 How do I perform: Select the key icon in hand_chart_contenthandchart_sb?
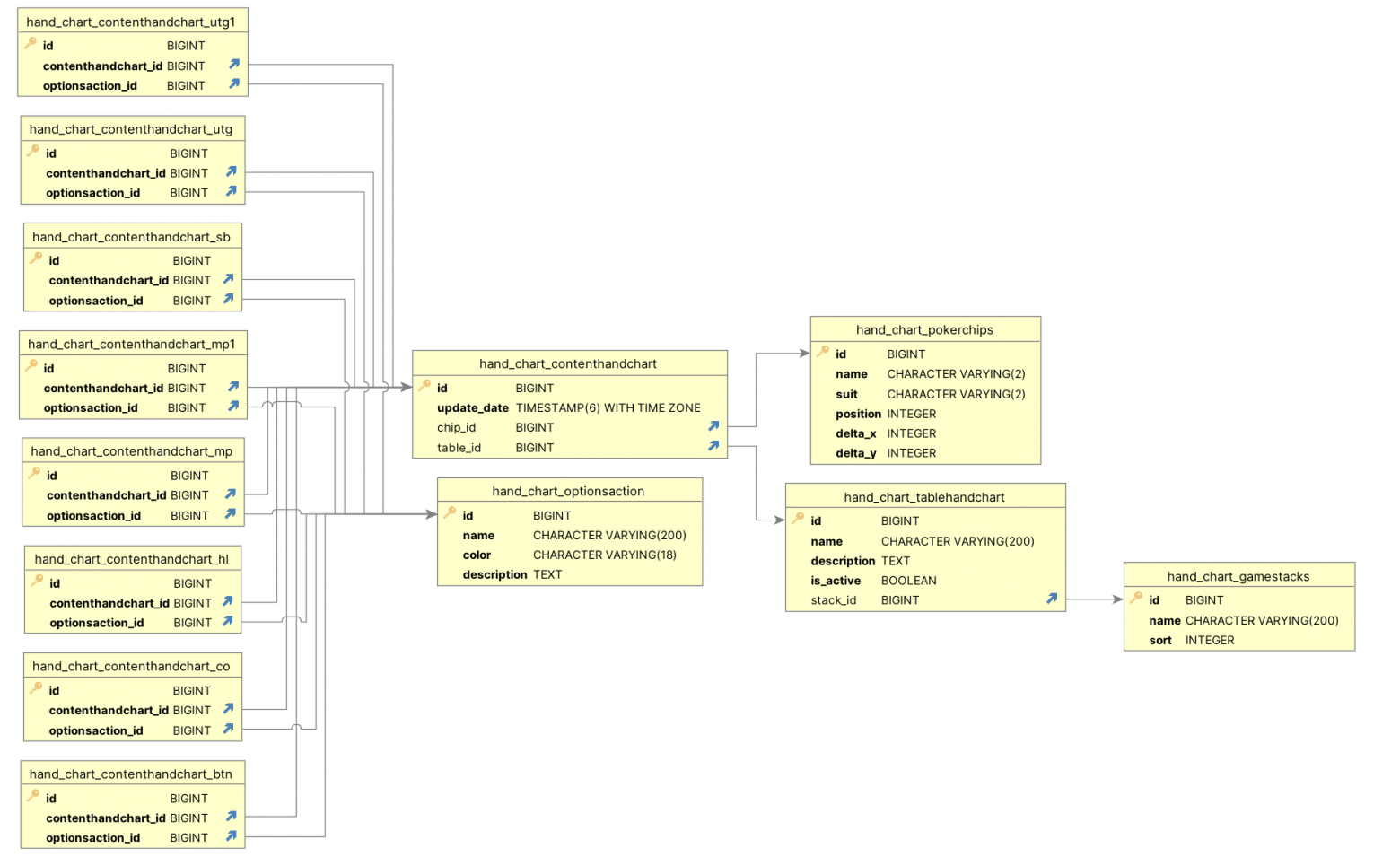(37, 258)
